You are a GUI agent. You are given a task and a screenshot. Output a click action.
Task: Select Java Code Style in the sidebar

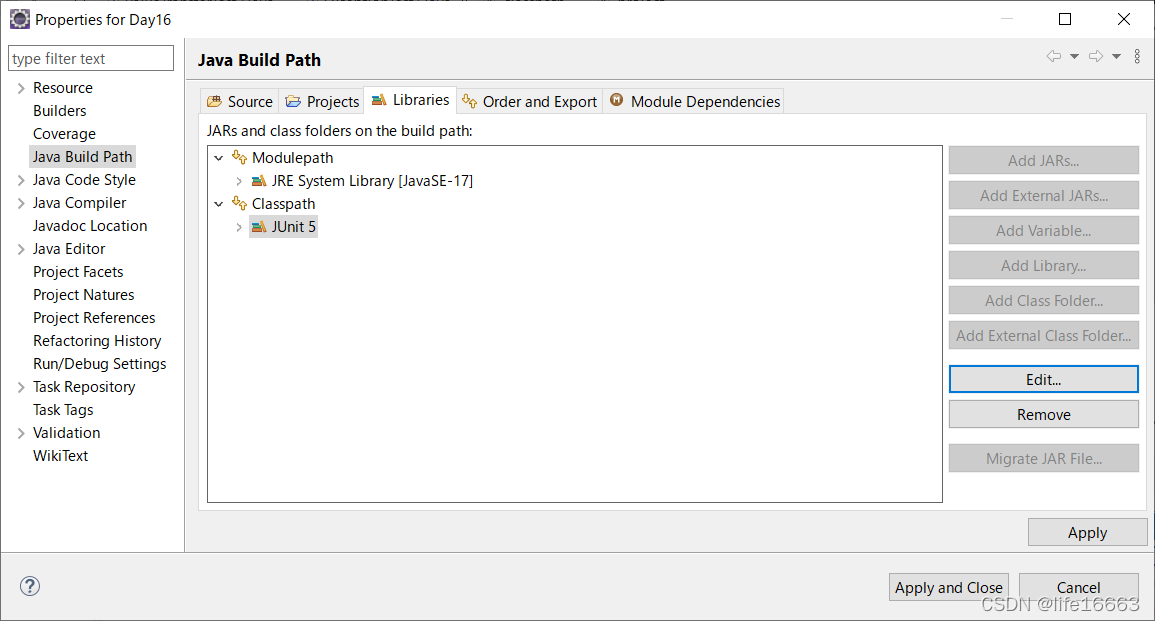point(84,179)
